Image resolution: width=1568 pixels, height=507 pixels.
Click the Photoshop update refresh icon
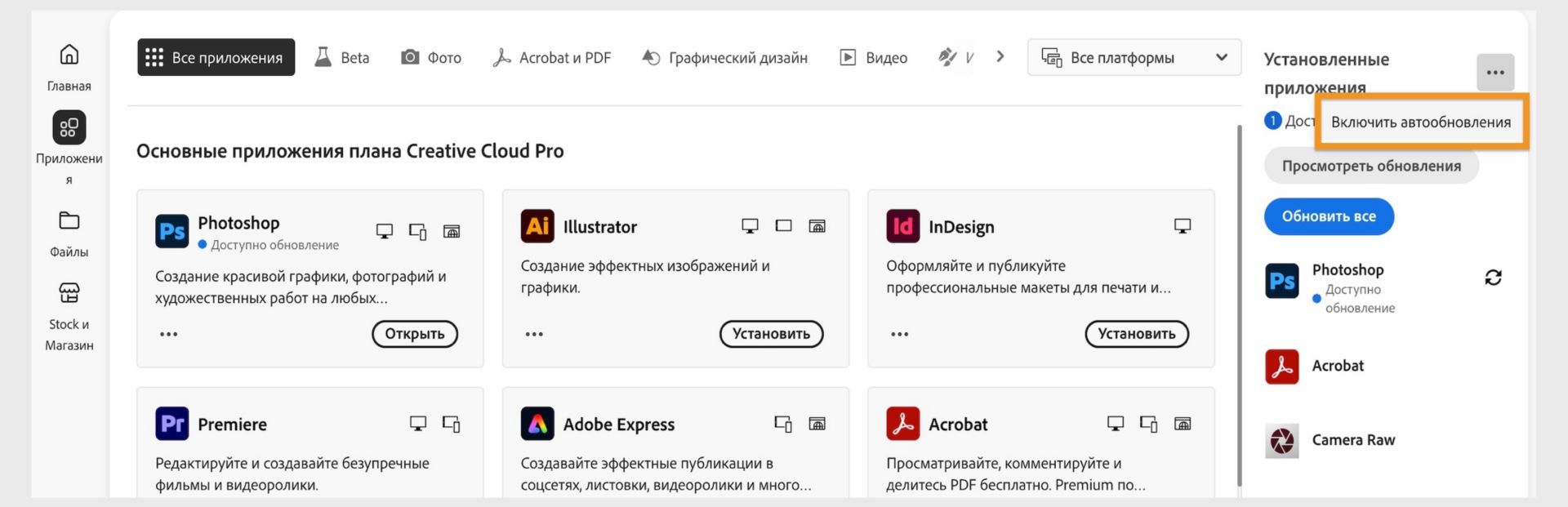(x=1493, y=278)
